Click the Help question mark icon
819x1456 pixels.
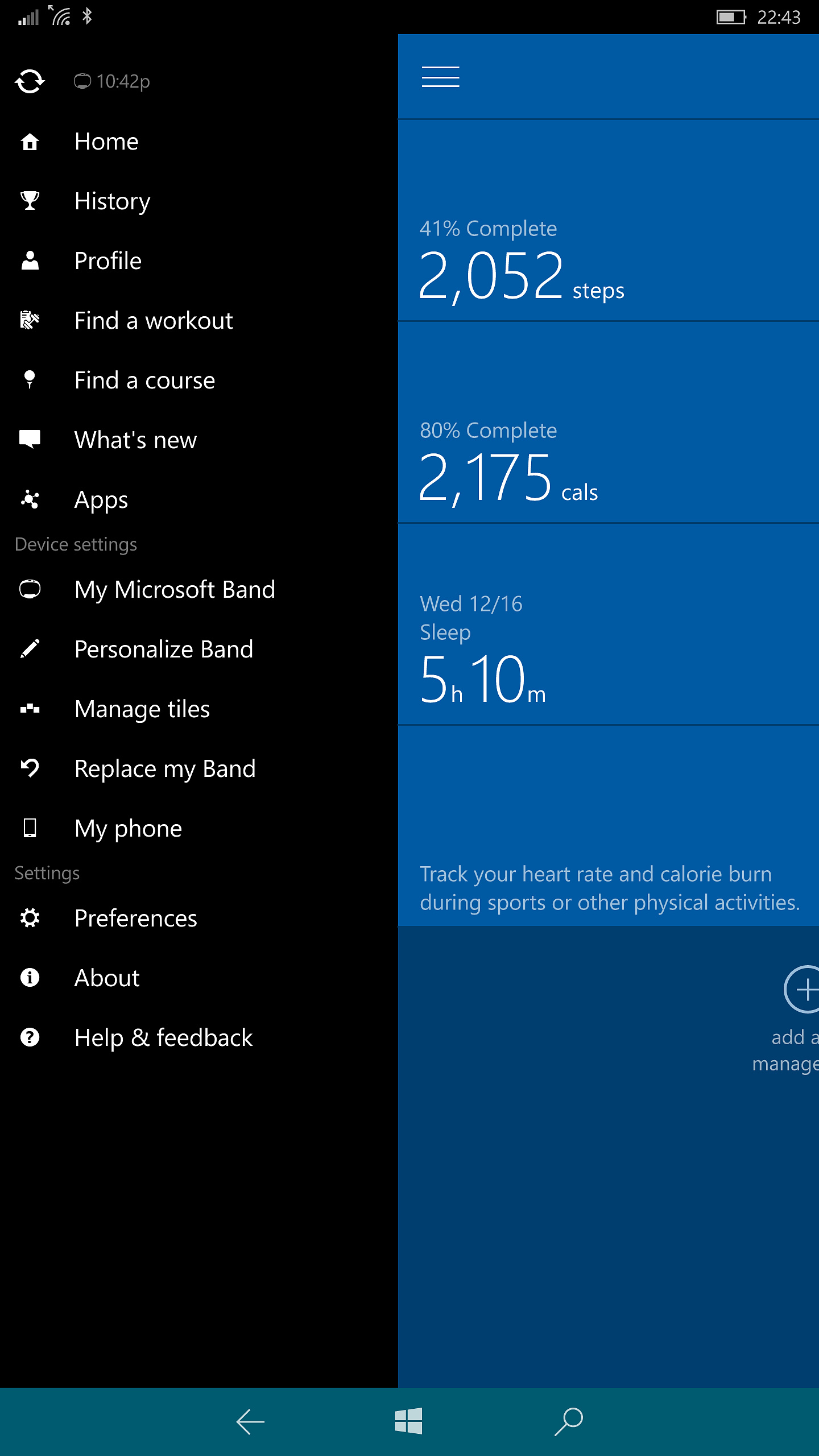pyautogui.click(x=30, y=1037)
